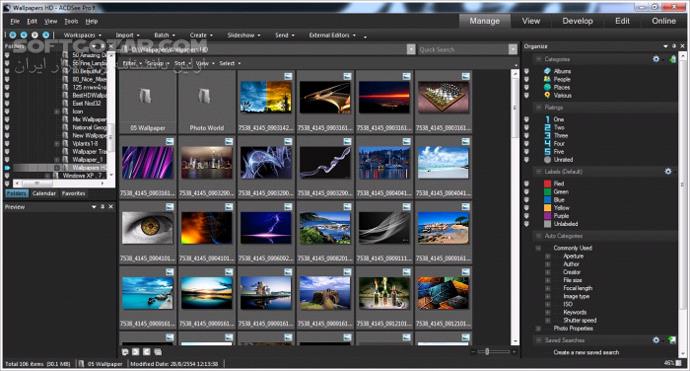Screen dimensions: 690x371
Task: Open the Workspaces dropdown
Action: tap(82, 35)
